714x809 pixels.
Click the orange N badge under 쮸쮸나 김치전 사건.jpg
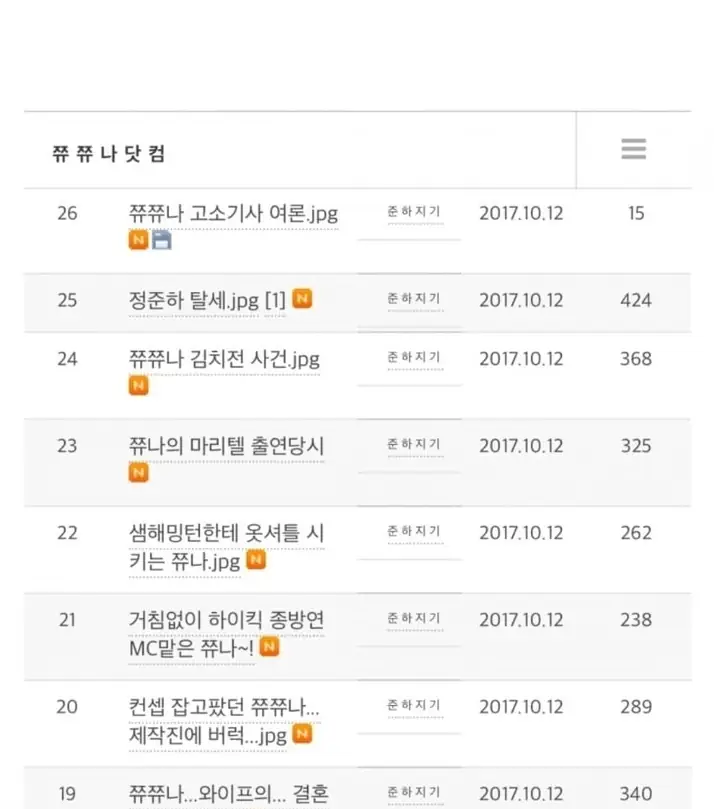coord(138,385)
